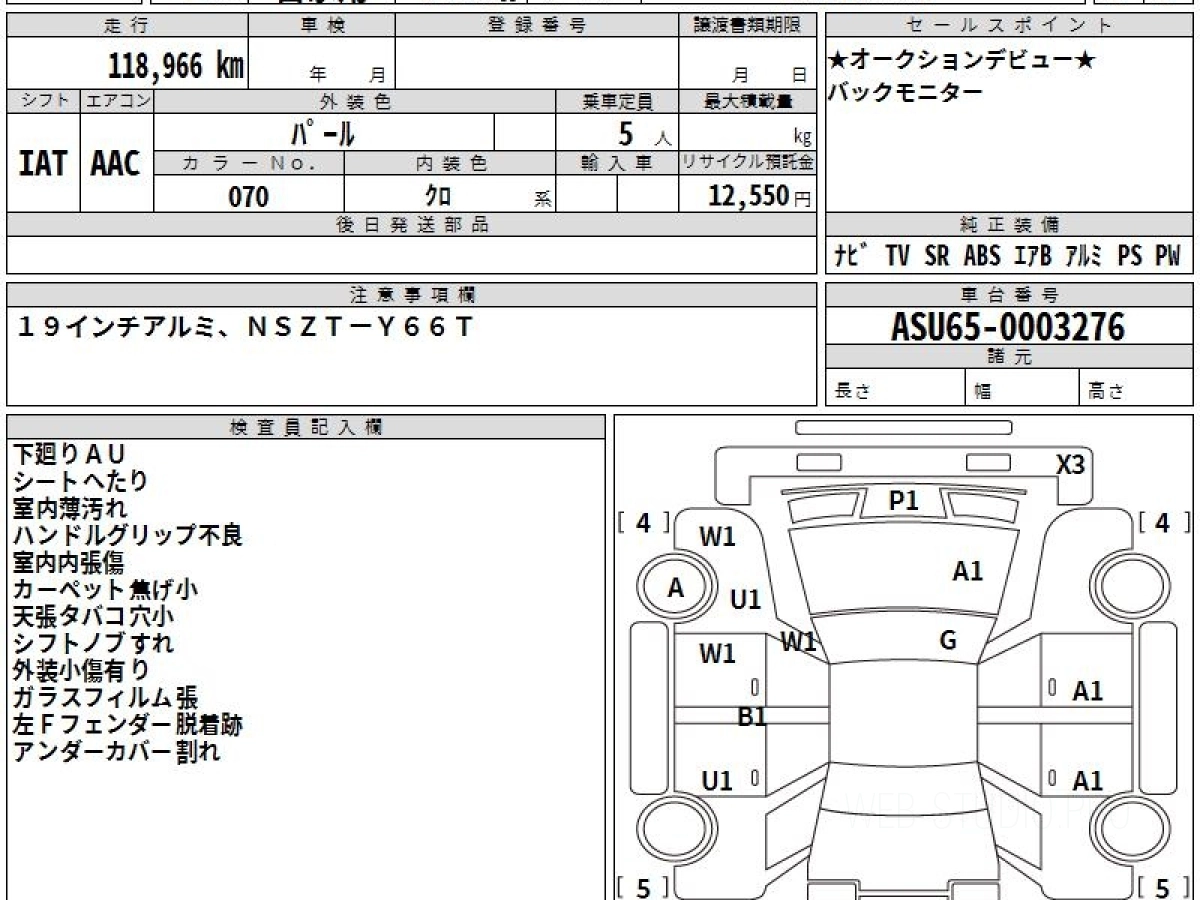1200x900 pixels.
Task: Click the SR equipment code
Action: 937,256
